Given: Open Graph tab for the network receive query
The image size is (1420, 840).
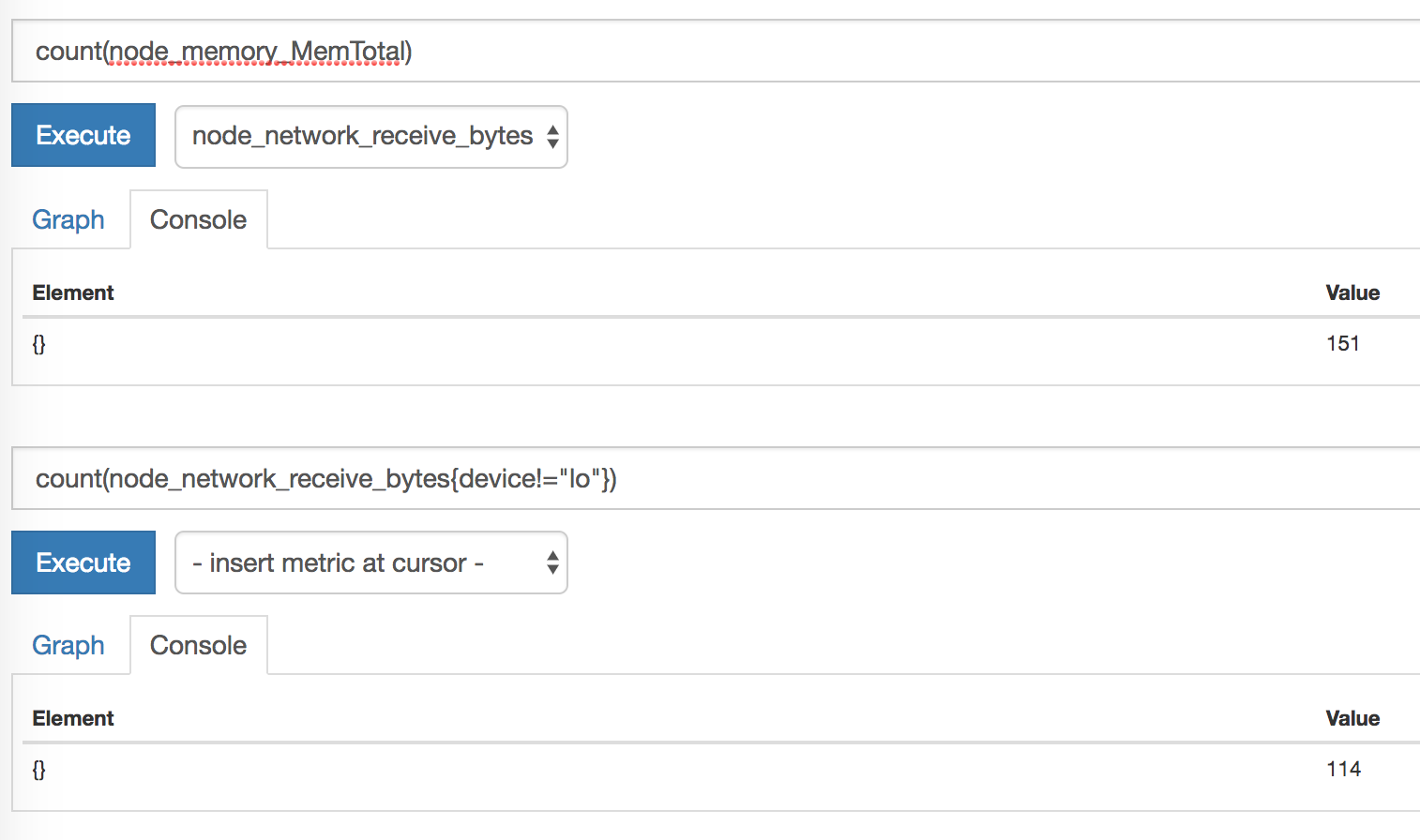Looking at the screenshot, I should pyautogui.click(x=68, y=645).
